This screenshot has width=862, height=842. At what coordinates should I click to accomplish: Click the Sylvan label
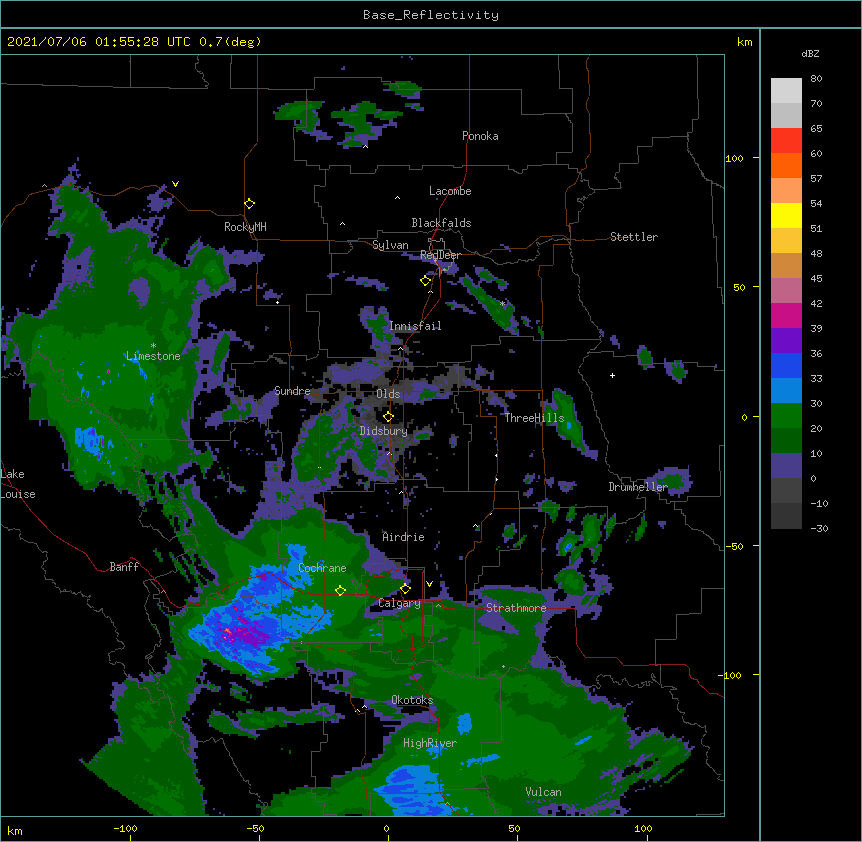pos(390,245)
